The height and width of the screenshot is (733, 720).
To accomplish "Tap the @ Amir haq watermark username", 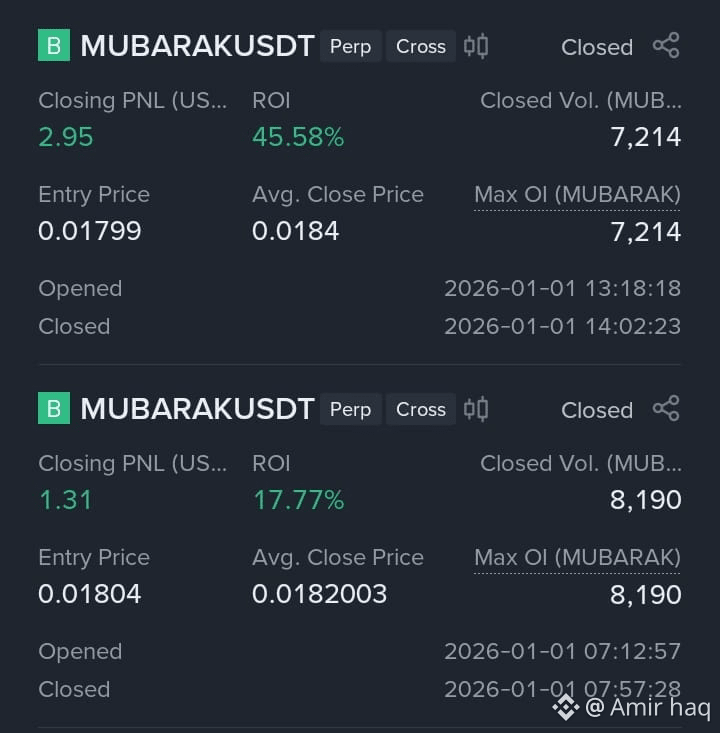I will 648,707.
